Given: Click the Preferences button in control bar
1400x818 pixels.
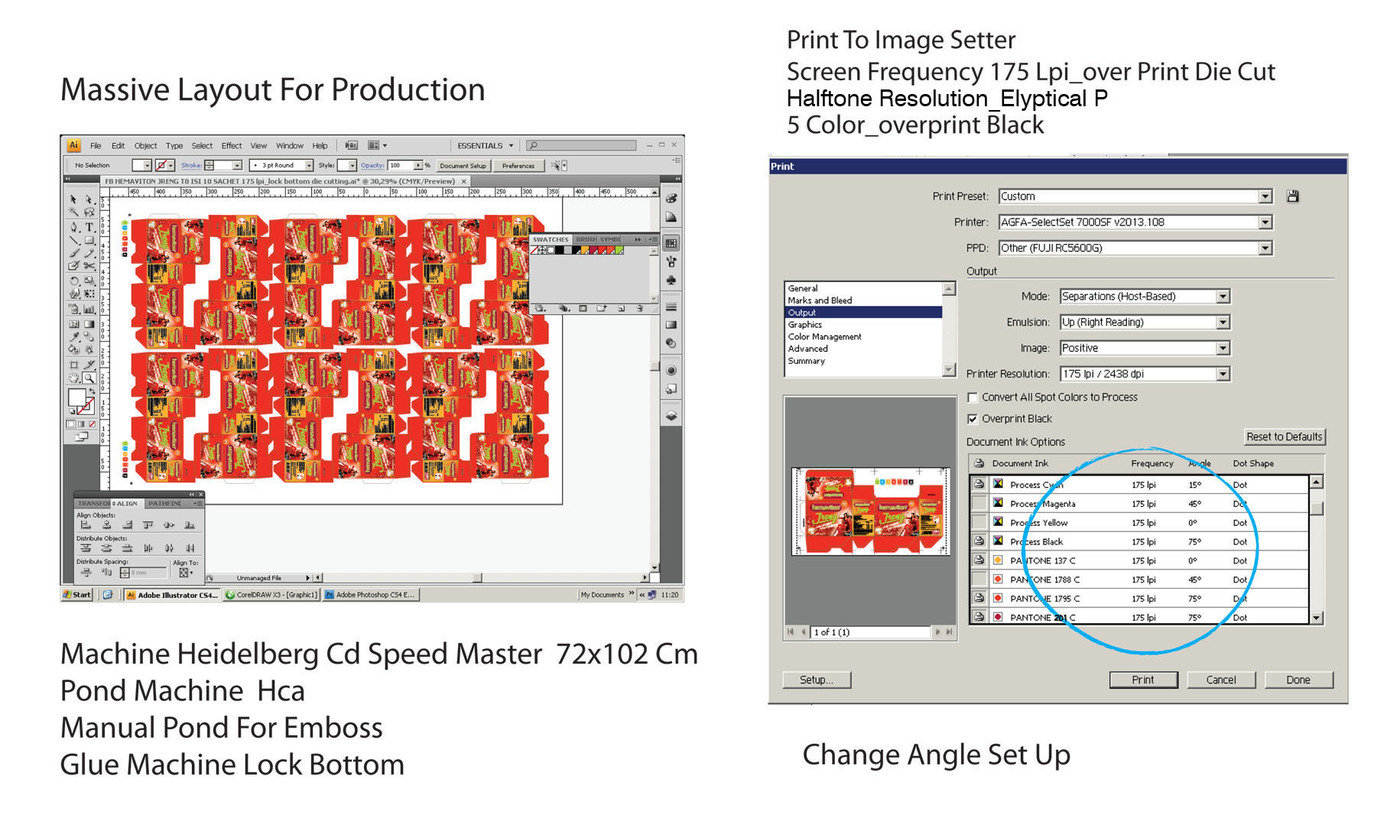Looking at the screenshot, I should [518, 166].
